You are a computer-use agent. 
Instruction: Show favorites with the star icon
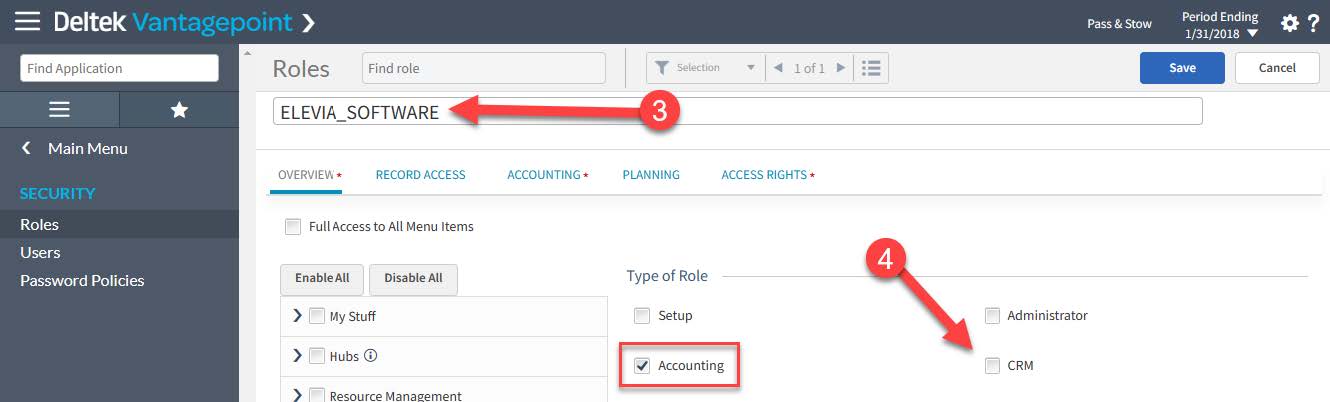click(x=179, y=109)
